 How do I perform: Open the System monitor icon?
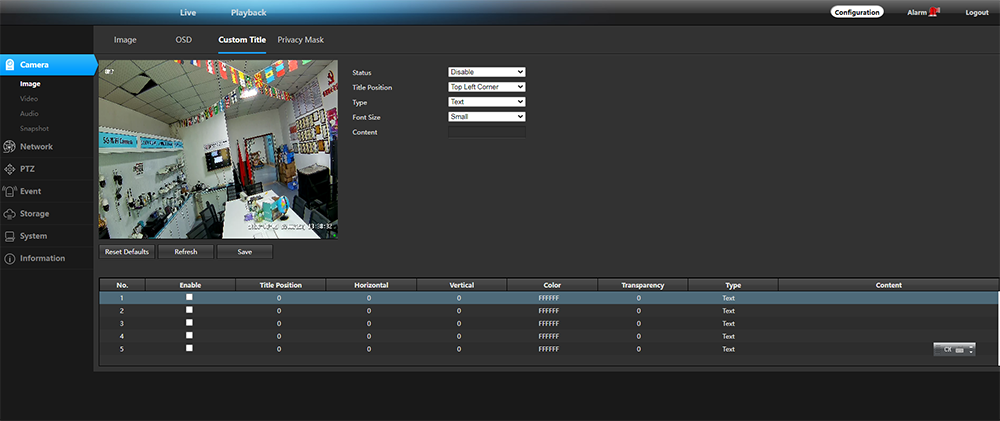click(x=10, y=236)
